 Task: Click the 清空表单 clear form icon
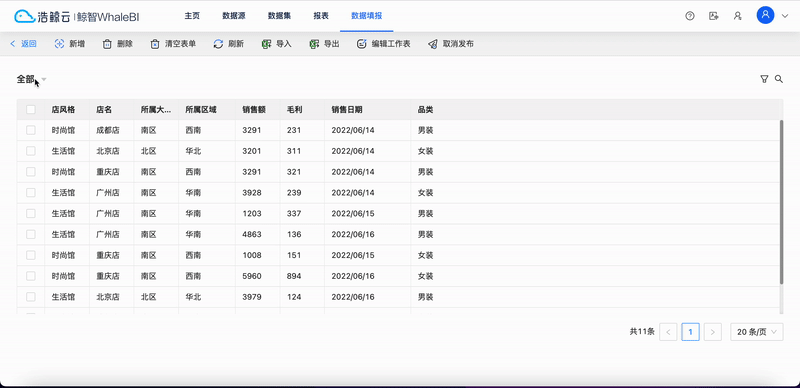[155, 44]
